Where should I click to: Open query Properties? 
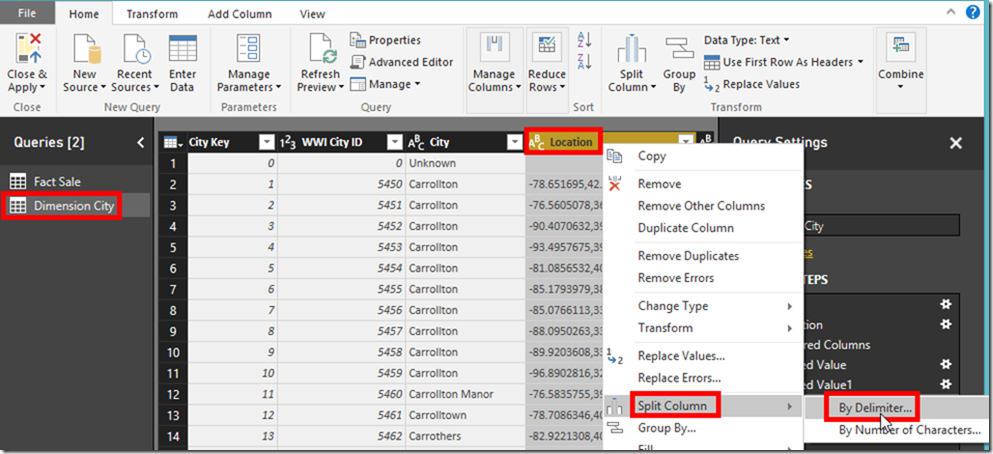click(386, 40)
